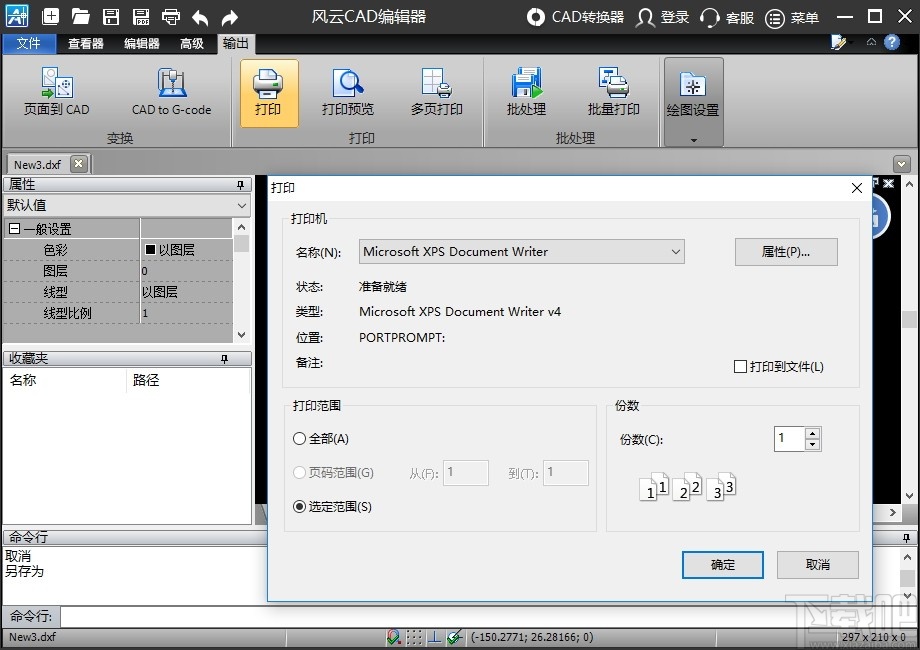Switch to the 编辑器 tab

coord(142,43)
